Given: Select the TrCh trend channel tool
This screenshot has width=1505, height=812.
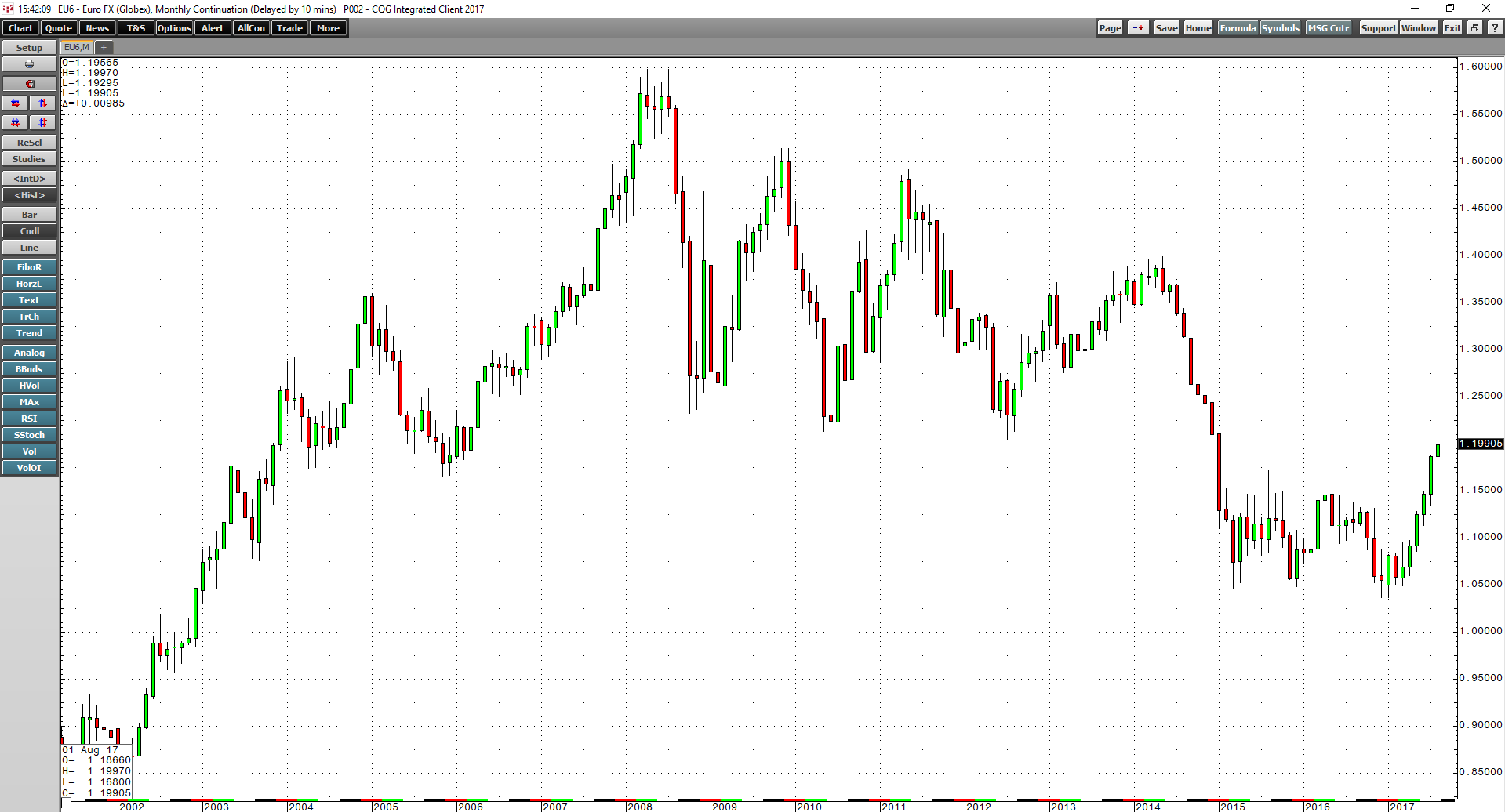Looking at the screenshot, I should 29,317.
